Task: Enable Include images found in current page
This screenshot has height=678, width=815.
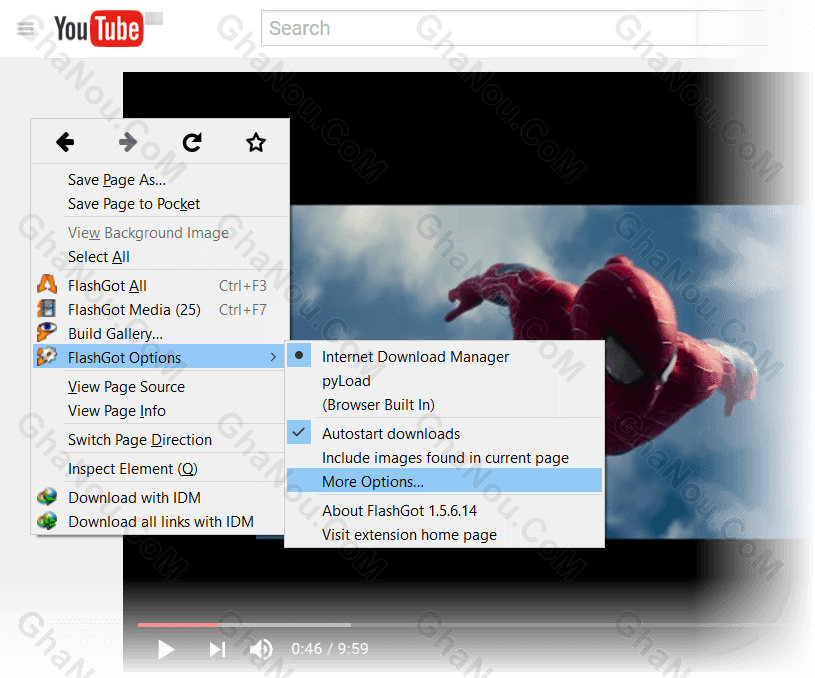Action: pyautogui.click(x=444, y=458)
